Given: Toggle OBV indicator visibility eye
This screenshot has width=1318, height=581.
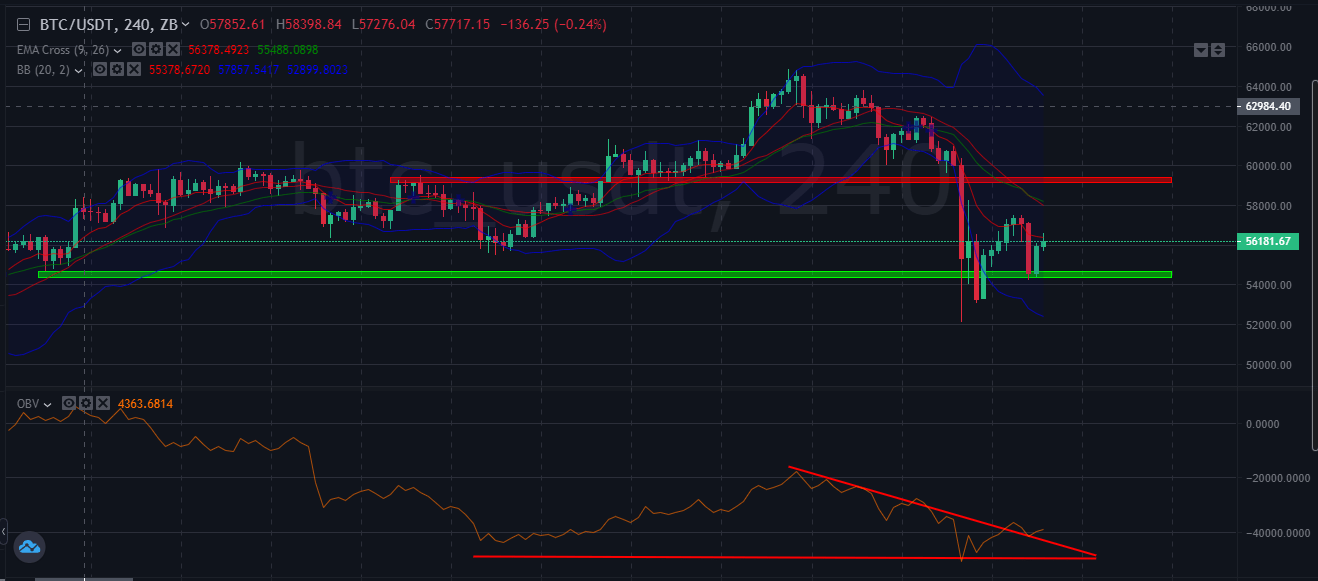Looking at the screenshot, I should tap(70, 403).
